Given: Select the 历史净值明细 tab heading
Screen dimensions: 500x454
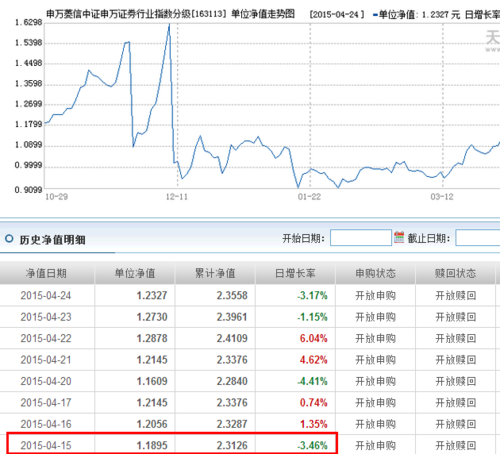Looking at the screenshot, I should click(52, 240).
